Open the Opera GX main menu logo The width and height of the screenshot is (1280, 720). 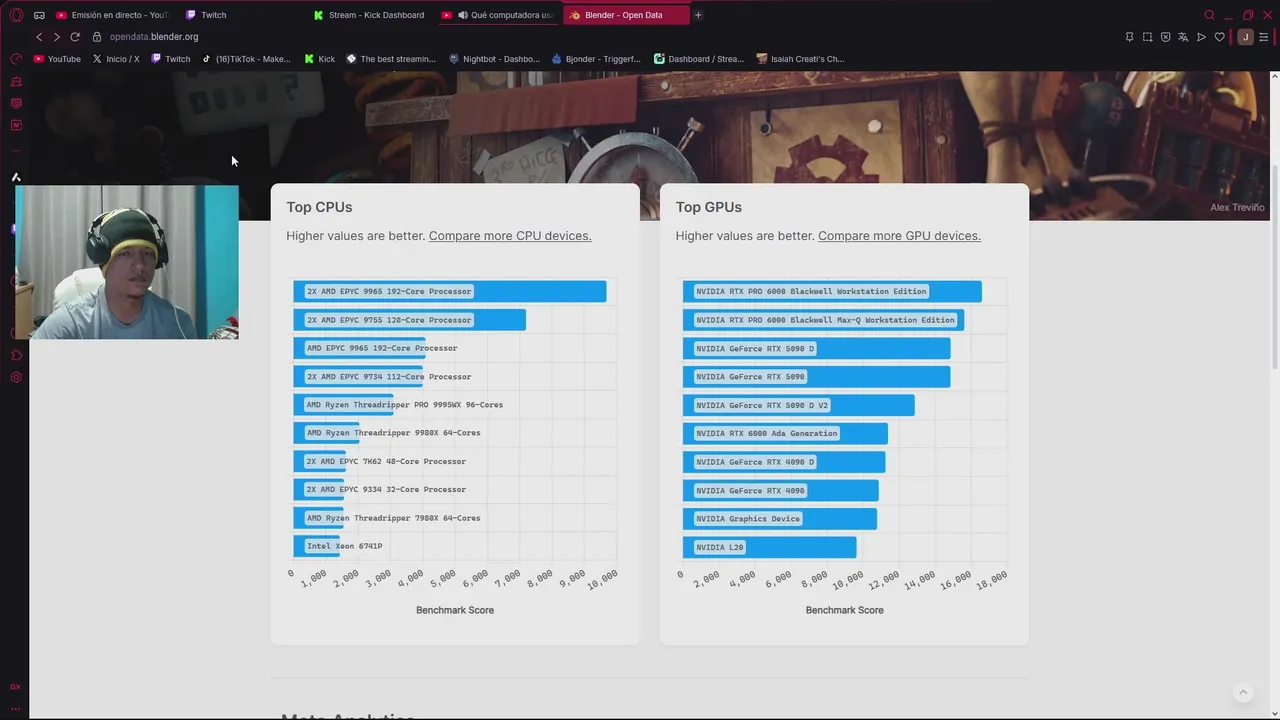(16, 15)
